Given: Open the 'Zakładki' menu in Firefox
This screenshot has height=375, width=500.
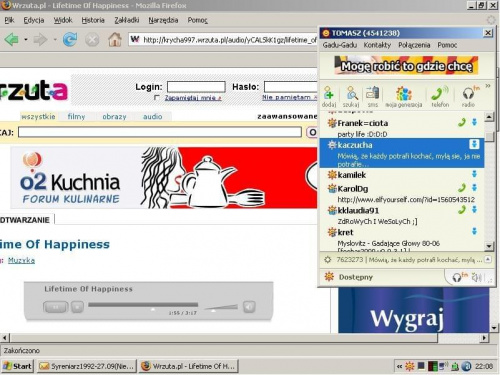Looking at the screenshot, I should pyautogui.click(x=127, y=20).
